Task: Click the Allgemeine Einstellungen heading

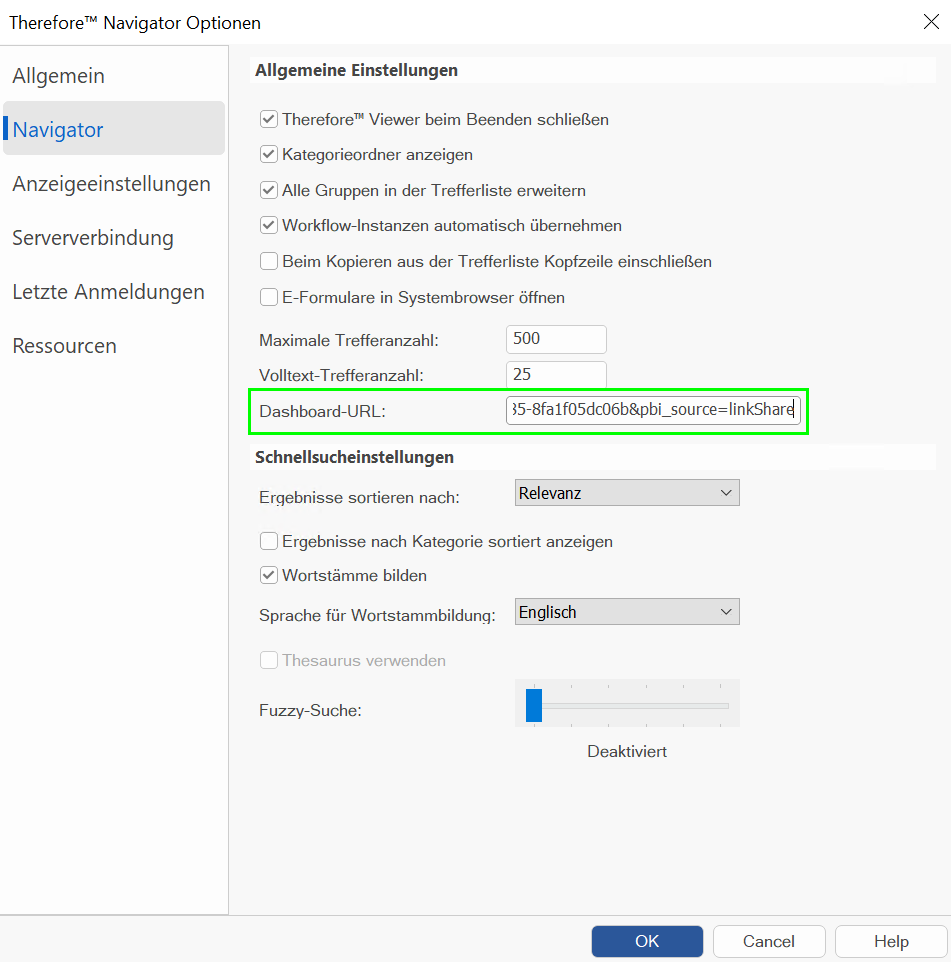Action: [356, 70]
